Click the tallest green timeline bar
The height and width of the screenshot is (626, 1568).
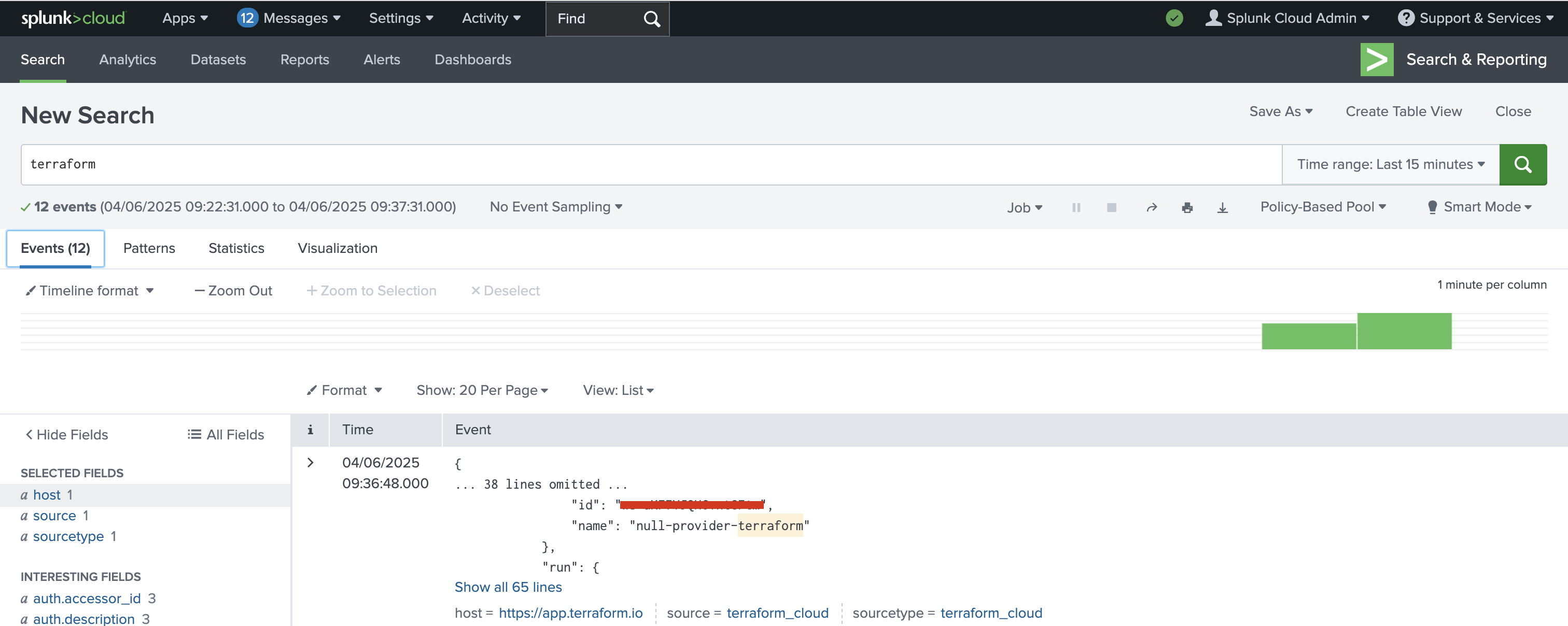coord(1404,331)
